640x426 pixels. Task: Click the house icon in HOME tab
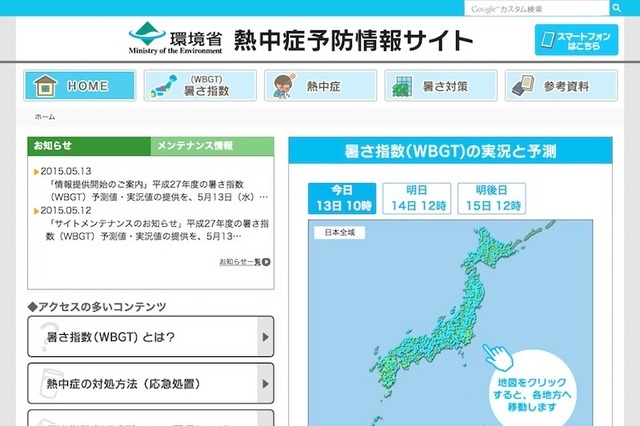click(45, 86)
